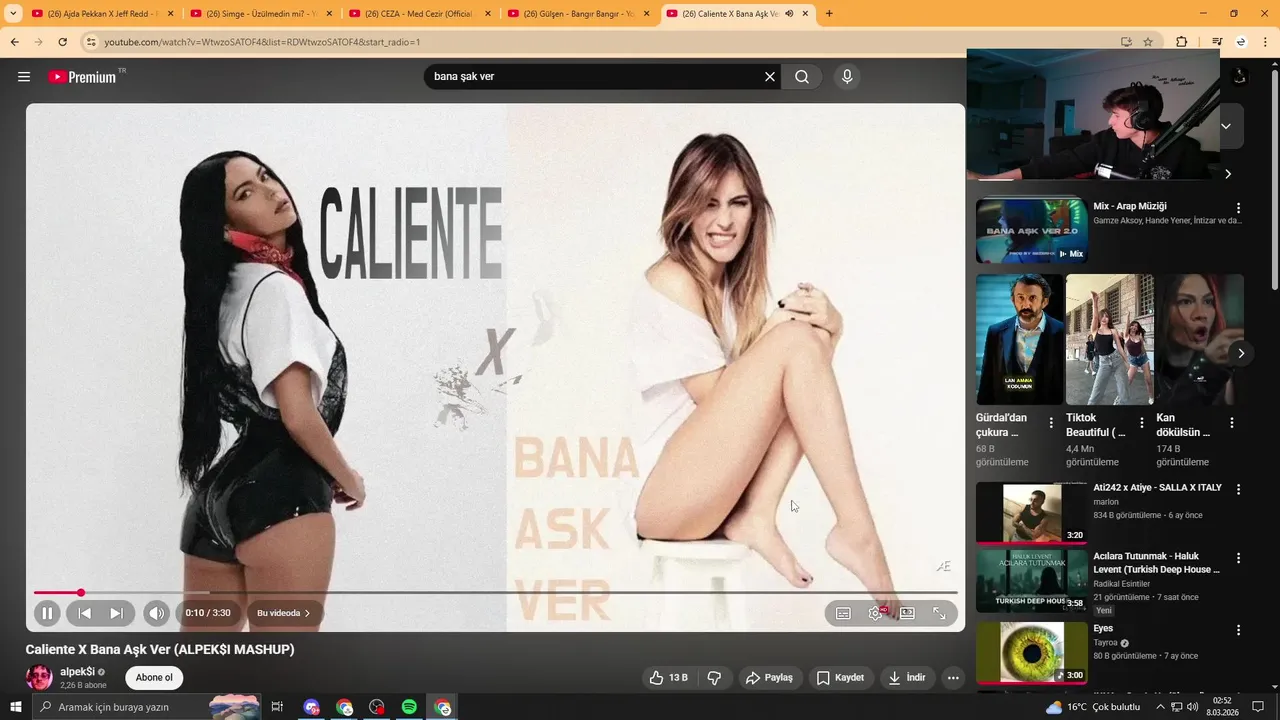Switch to theater mode
This screenshot has height=720, width=1280.
click(x=907, y=613)
